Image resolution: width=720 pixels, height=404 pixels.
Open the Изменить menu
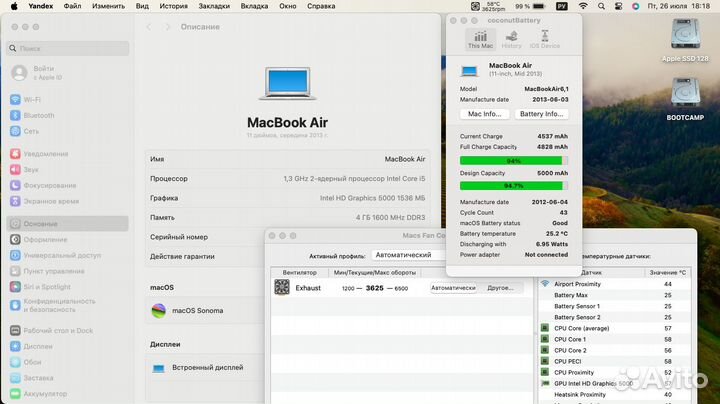(x=108, y=6)
